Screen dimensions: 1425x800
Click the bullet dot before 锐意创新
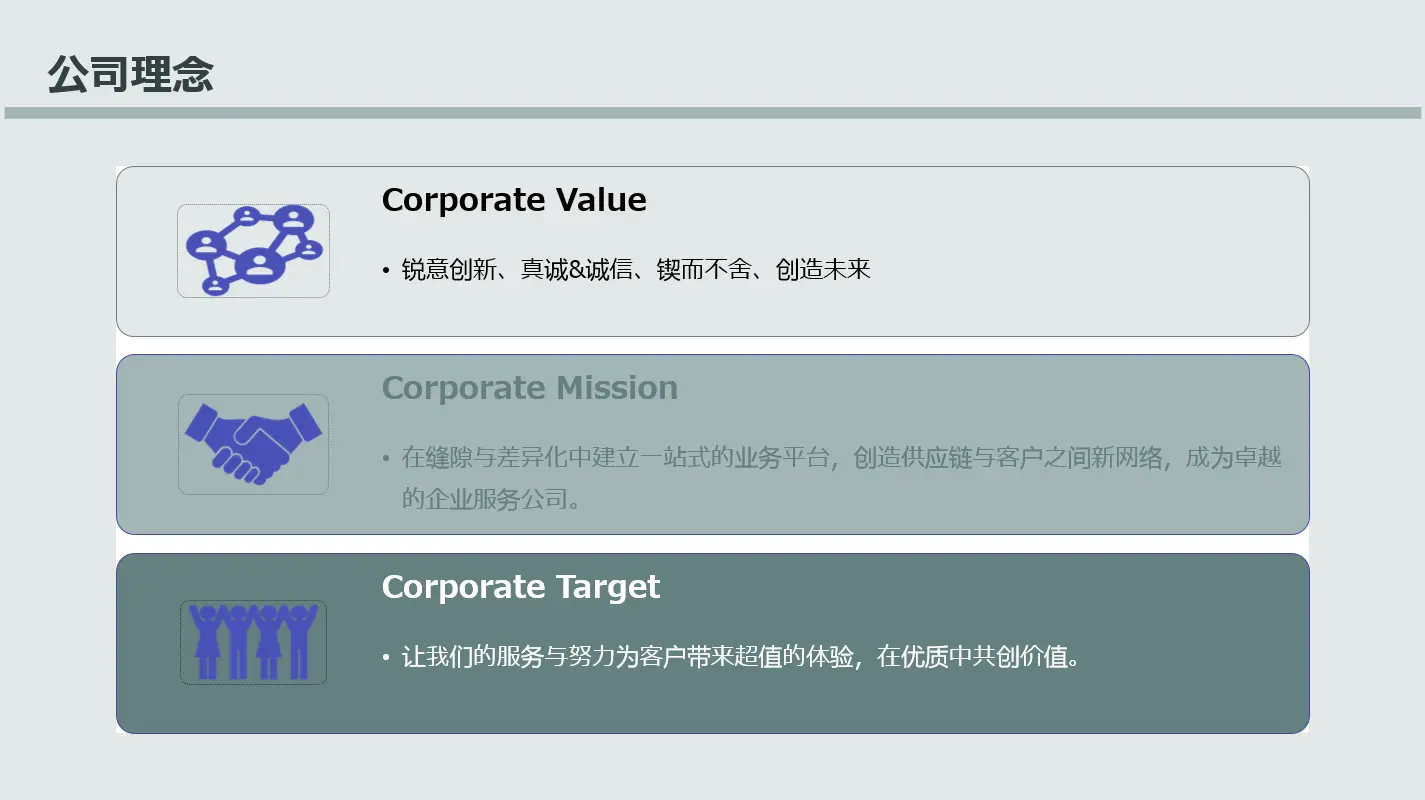pyautogui.click(x=386, y=271)
